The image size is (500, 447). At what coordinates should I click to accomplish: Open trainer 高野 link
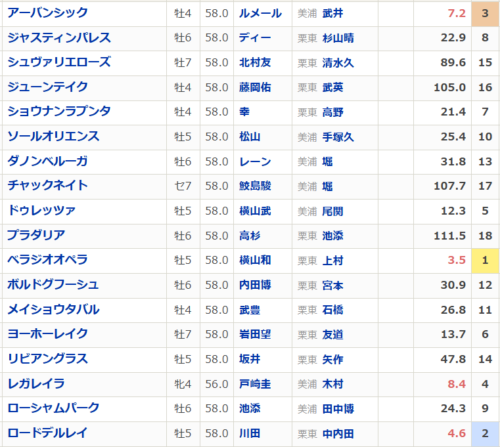tap(333, 112)
